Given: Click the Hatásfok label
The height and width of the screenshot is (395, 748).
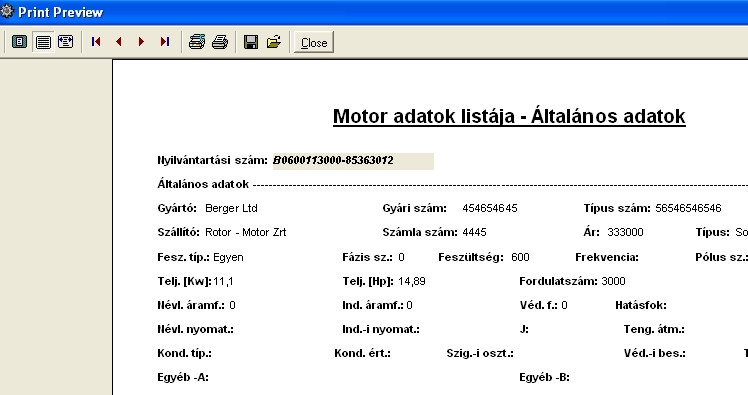Looking at the screenshot, I should point(641,305).
